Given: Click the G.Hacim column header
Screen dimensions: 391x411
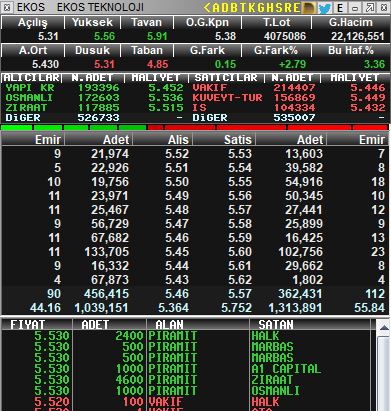Looking at the screenshot, I should 351,22.
